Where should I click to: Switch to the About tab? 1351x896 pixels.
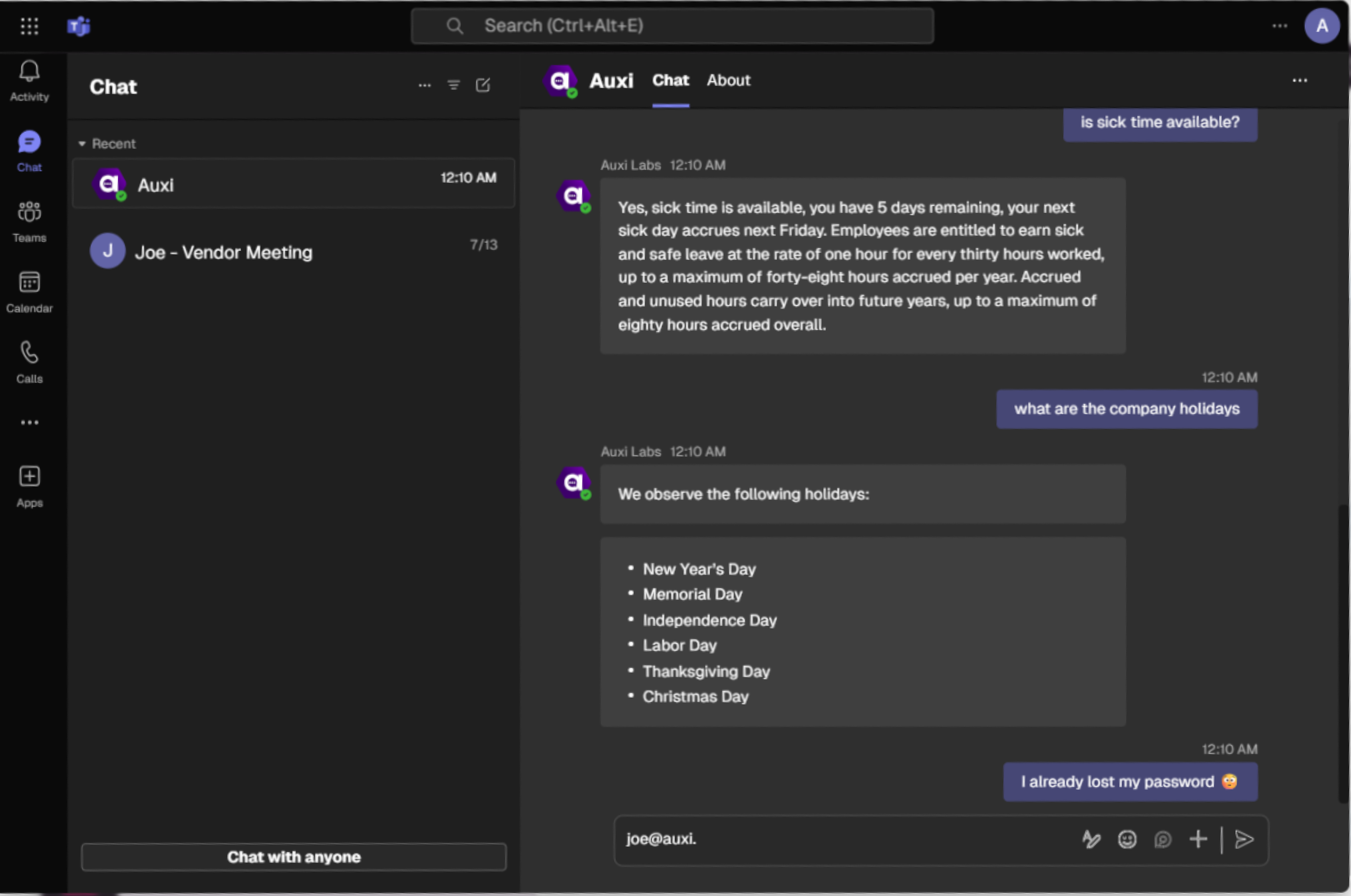coord(728,81)
